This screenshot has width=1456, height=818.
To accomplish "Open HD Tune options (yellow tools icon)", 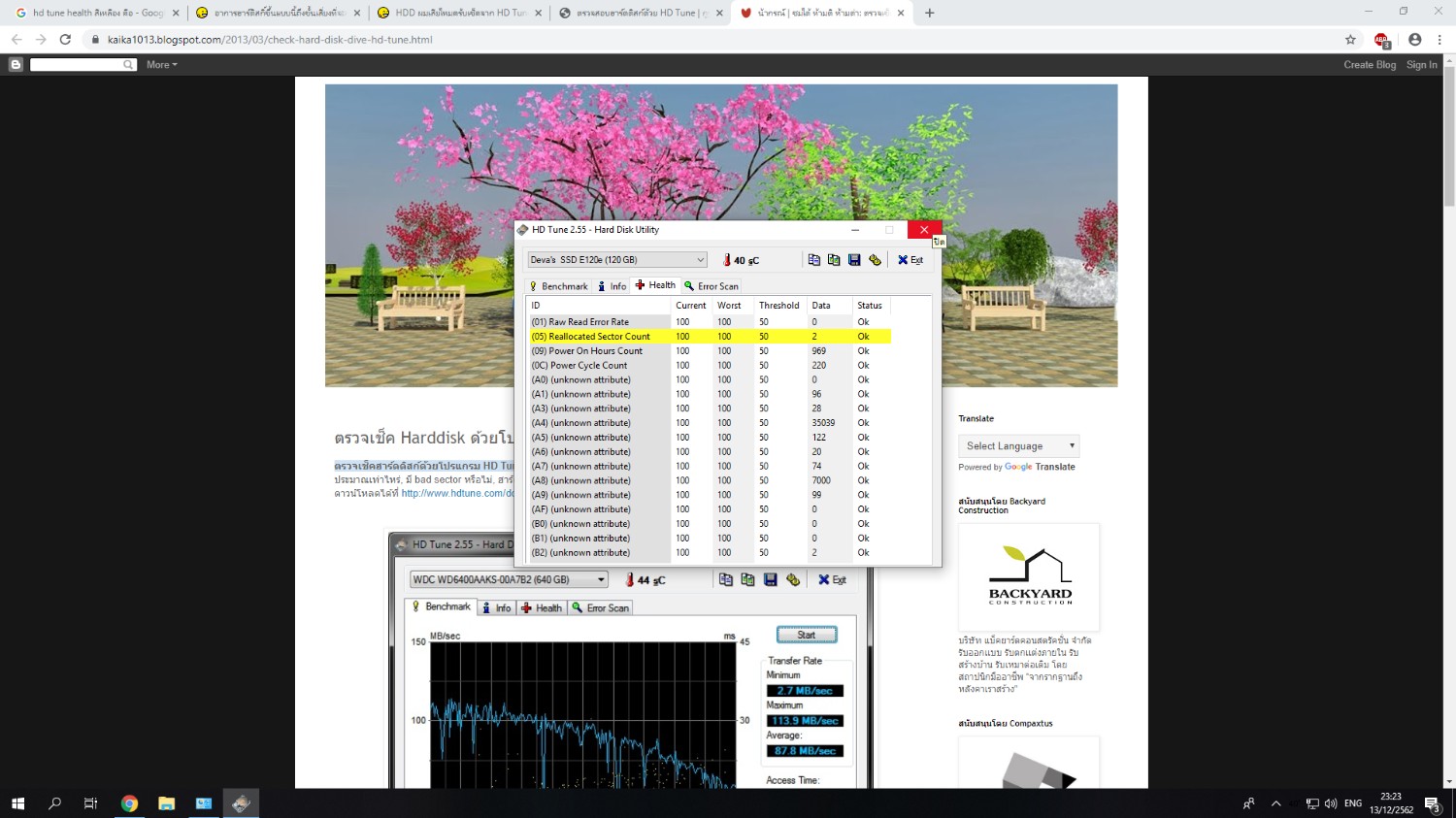I will 875,260.
